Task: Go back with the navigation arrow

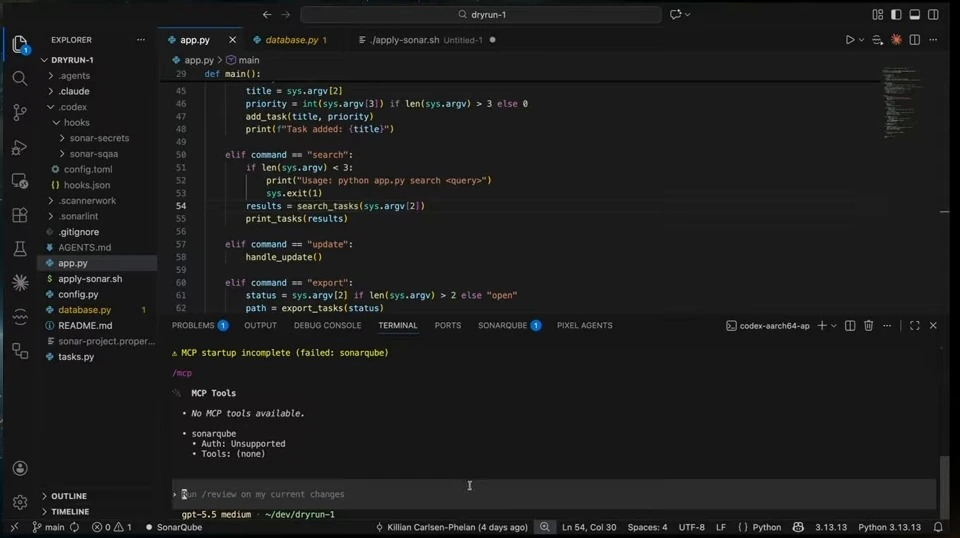Action: 267,14
